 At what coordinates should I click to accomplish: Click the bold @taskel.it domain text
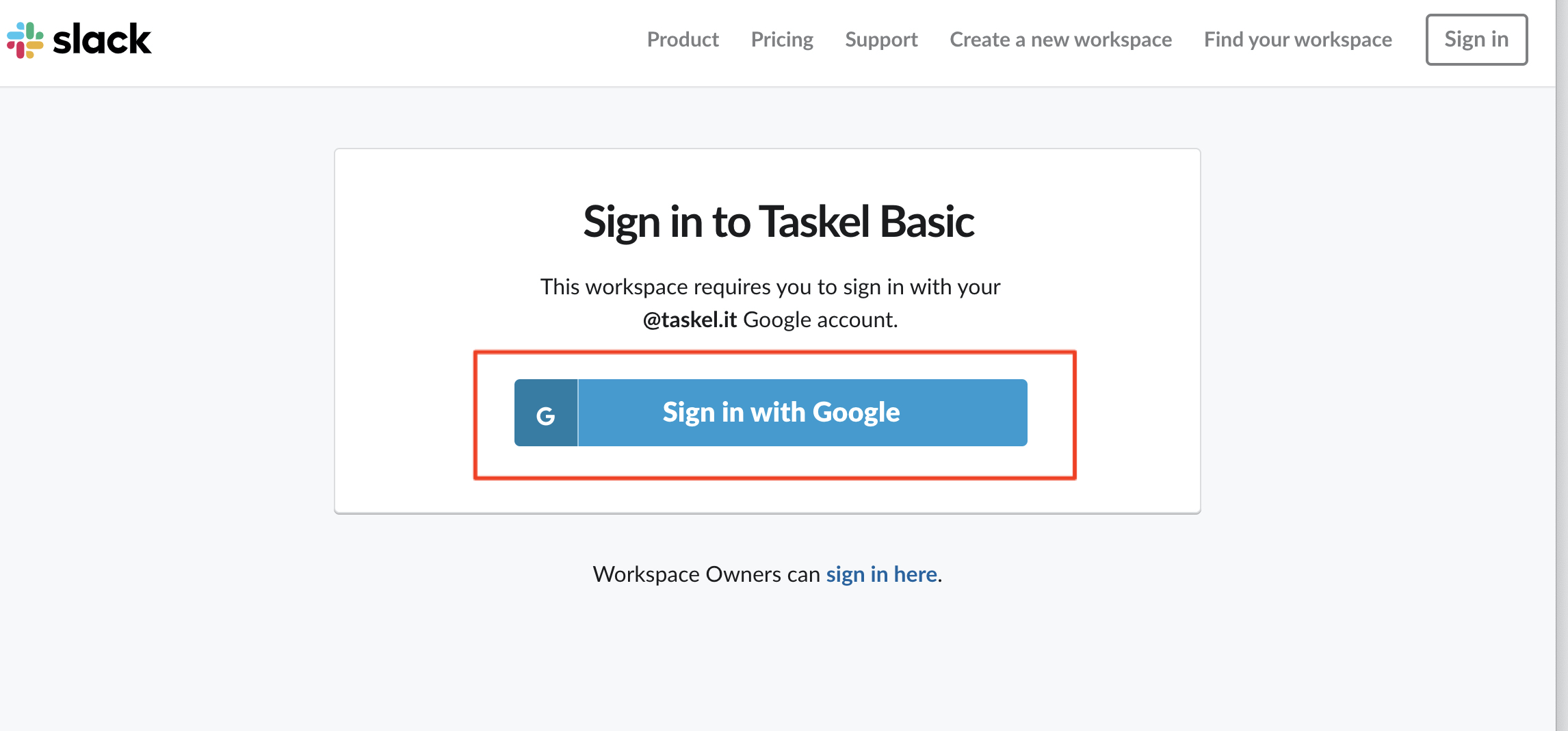690,320
